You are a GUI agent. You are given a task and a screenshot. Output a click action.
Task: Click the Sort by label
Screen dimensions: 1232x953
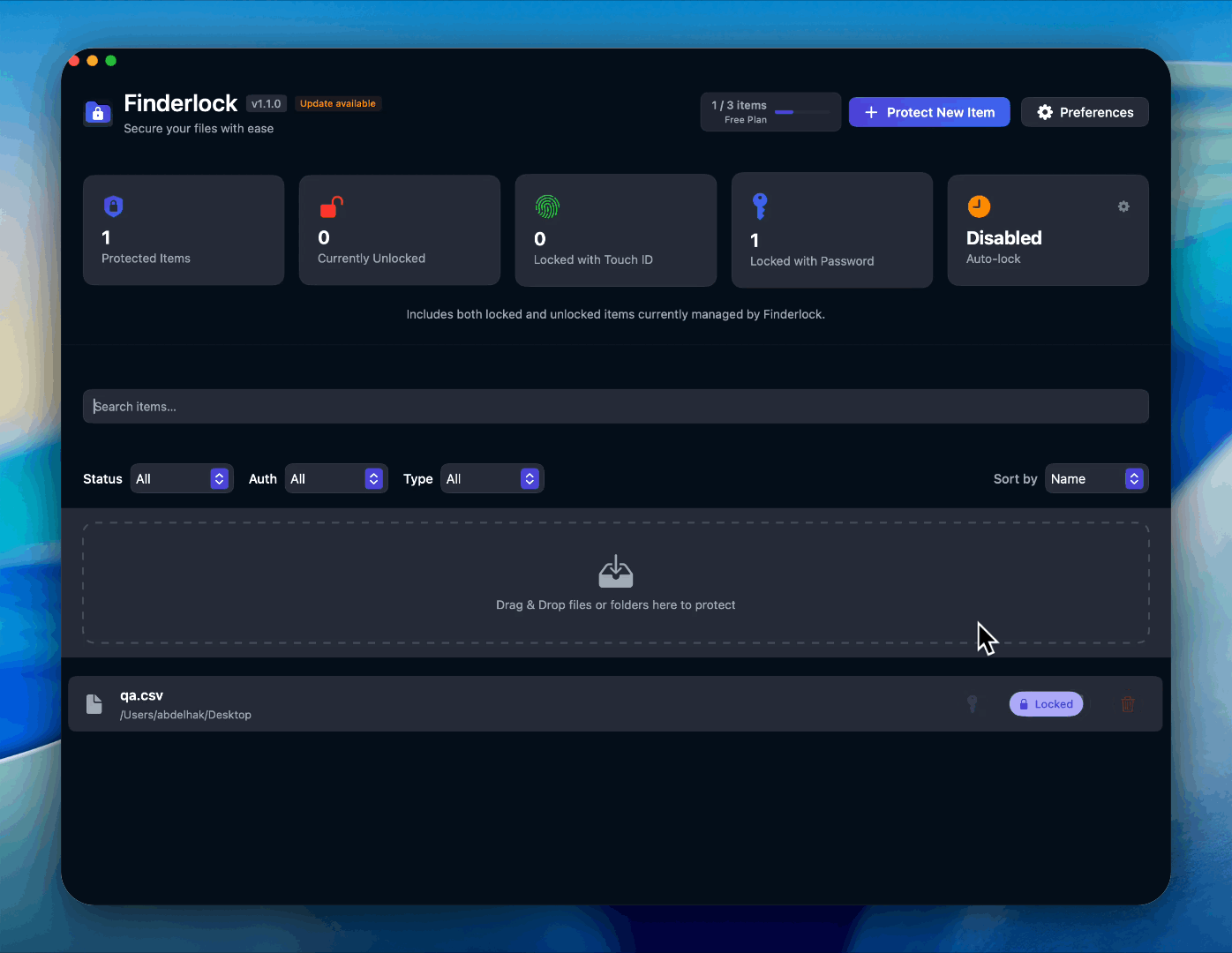click(x=1015, y=479)
